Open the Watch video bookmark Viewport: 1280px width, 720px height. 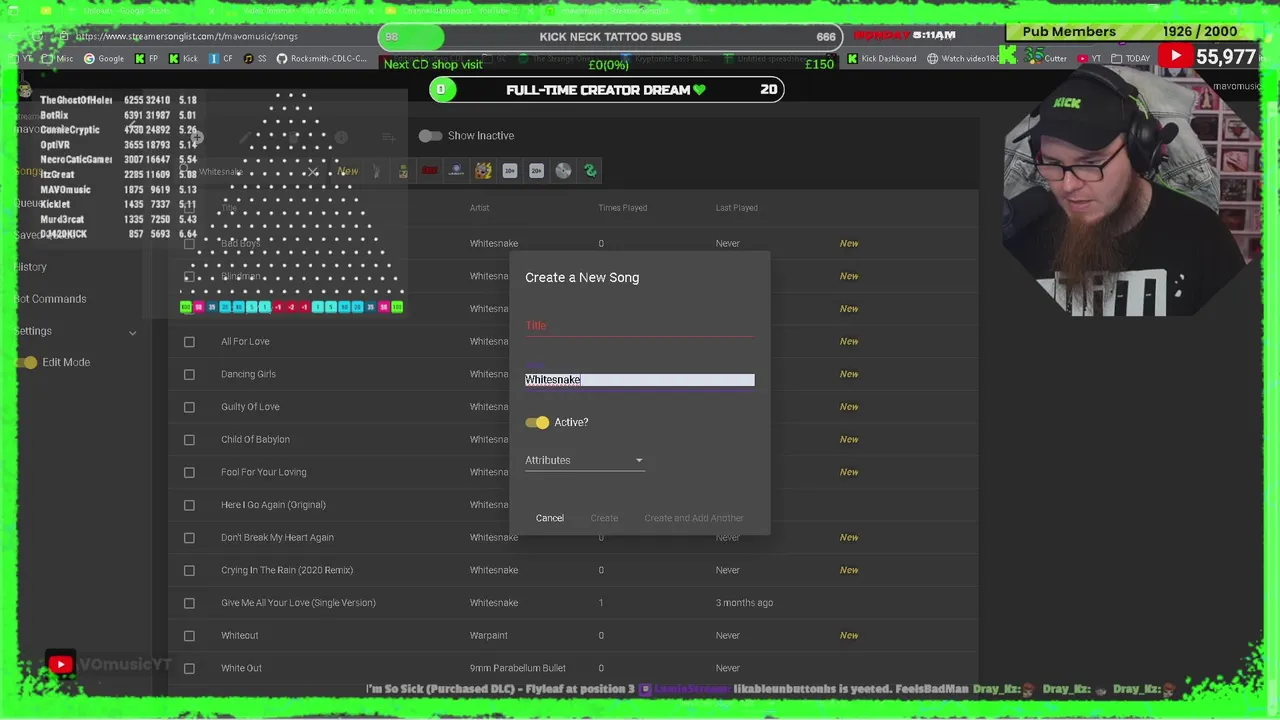pos(963,58)
